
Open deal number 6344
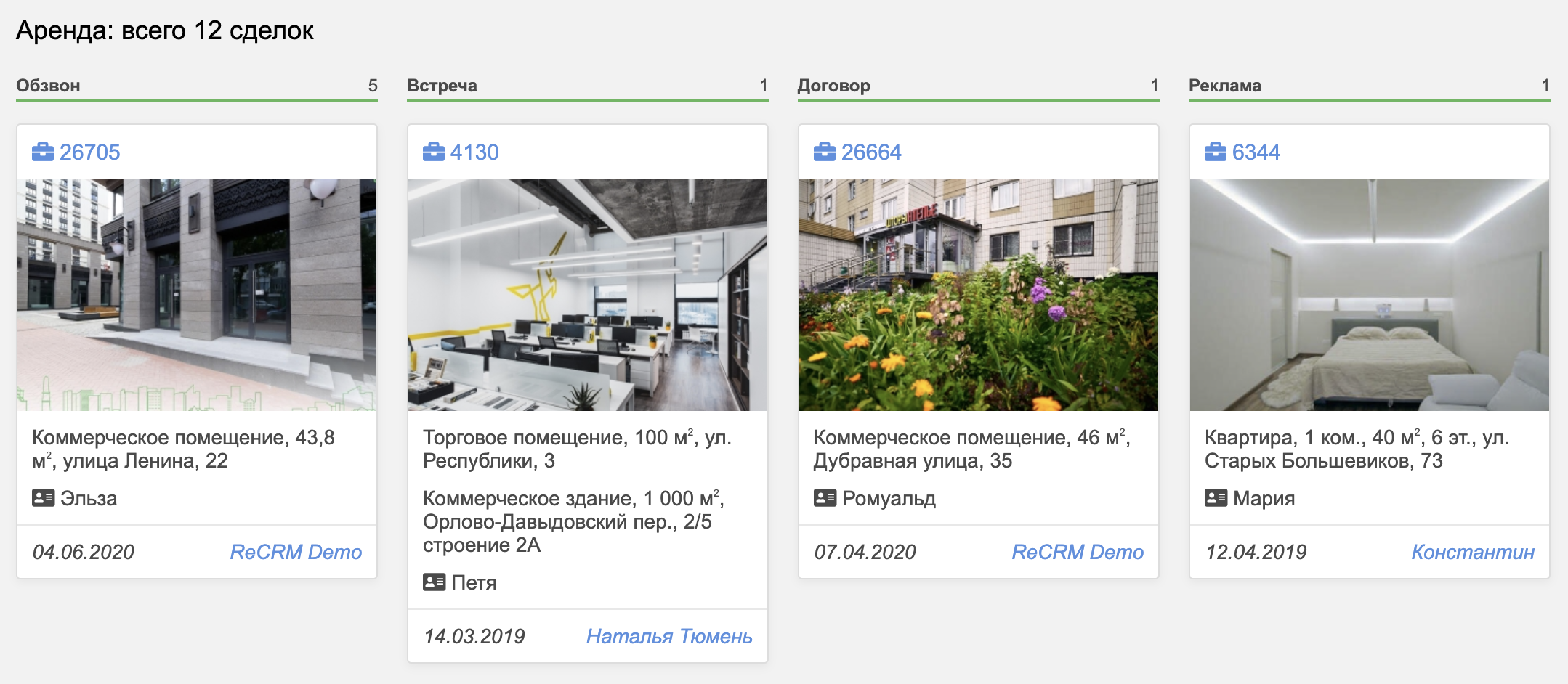1256,152
